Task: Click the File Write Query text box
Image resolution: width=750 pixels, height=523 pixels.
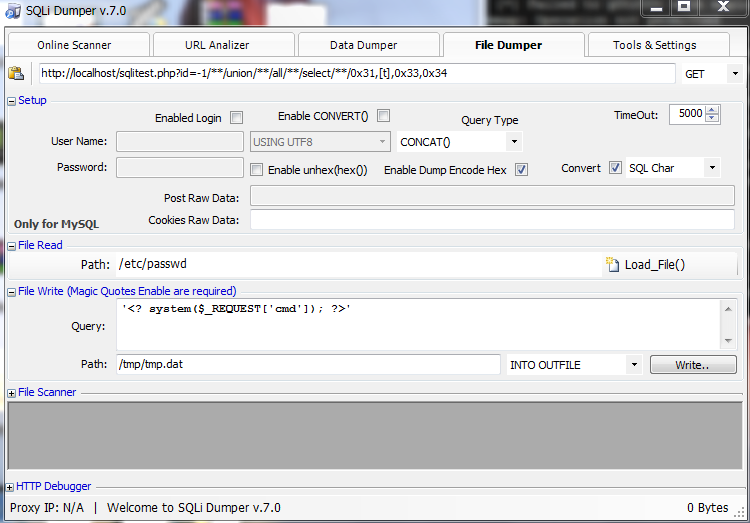Action: [x=419, y=324]
